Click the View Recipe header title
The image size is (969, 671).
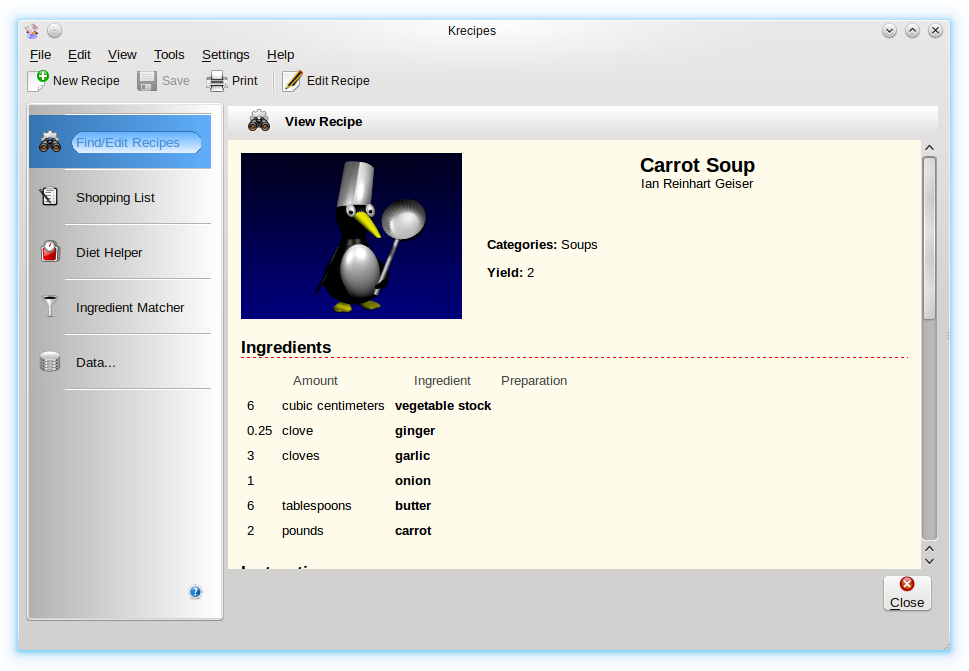click(x=323, y=122)
